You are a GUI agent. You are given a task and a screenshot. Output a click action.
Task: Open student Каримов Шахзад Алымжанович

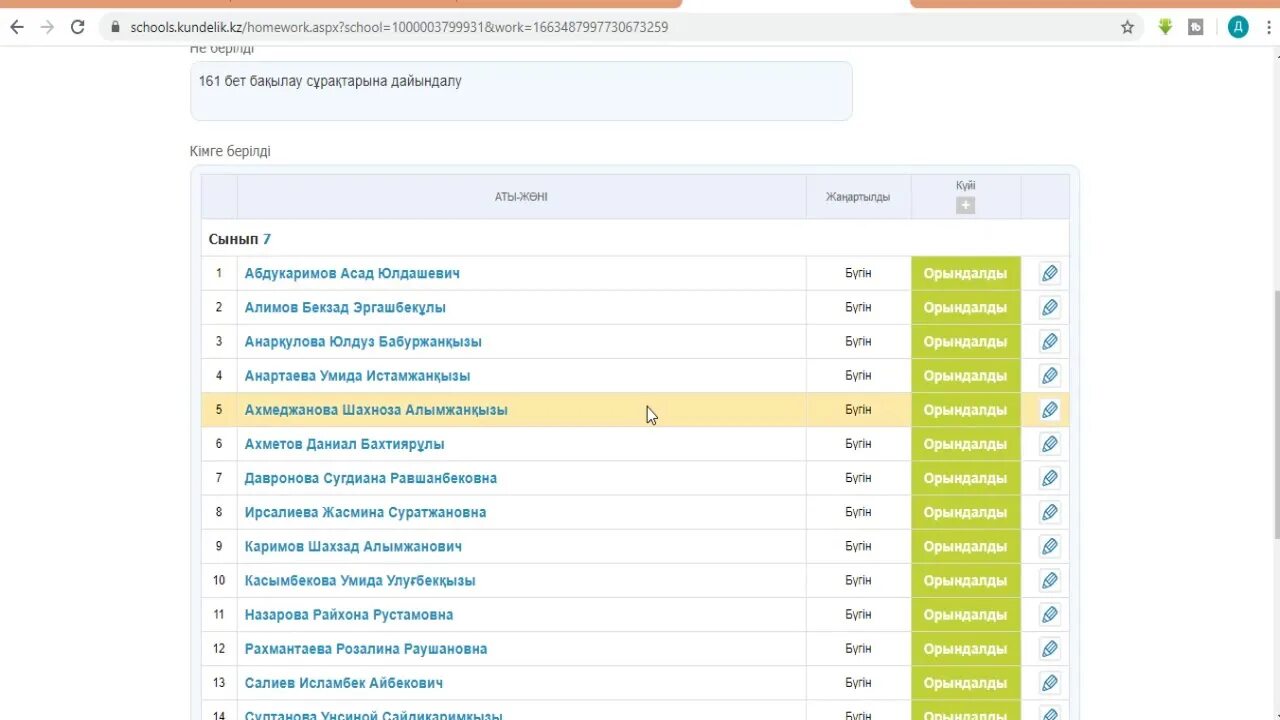coord(353,546)
